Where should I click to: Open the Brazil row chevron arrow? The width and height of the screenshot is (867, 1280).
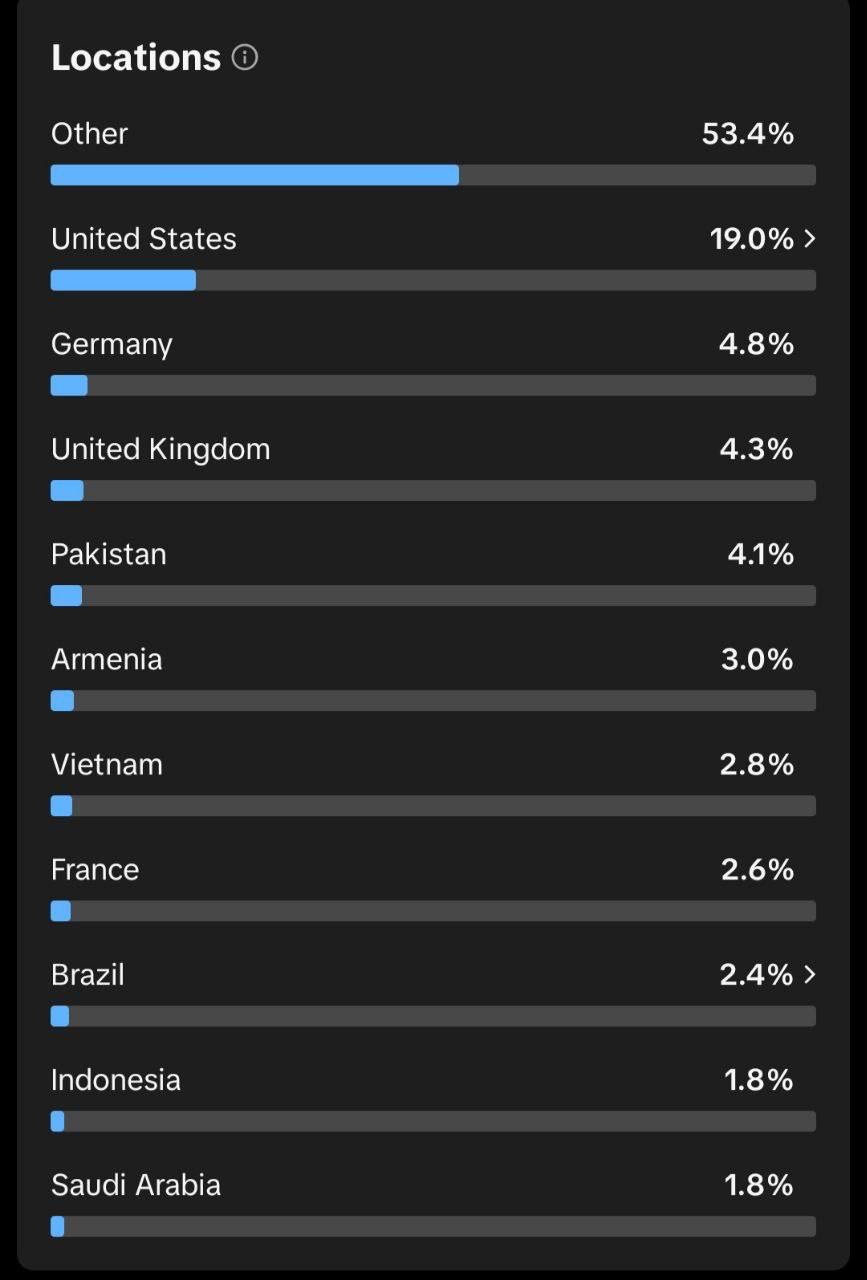[x=810, y=974]
